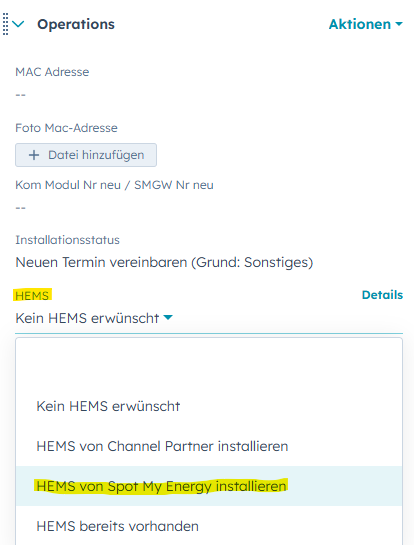Edit the MAC Adresse empty value
414x545 pixels.
(x=21, y=95)
